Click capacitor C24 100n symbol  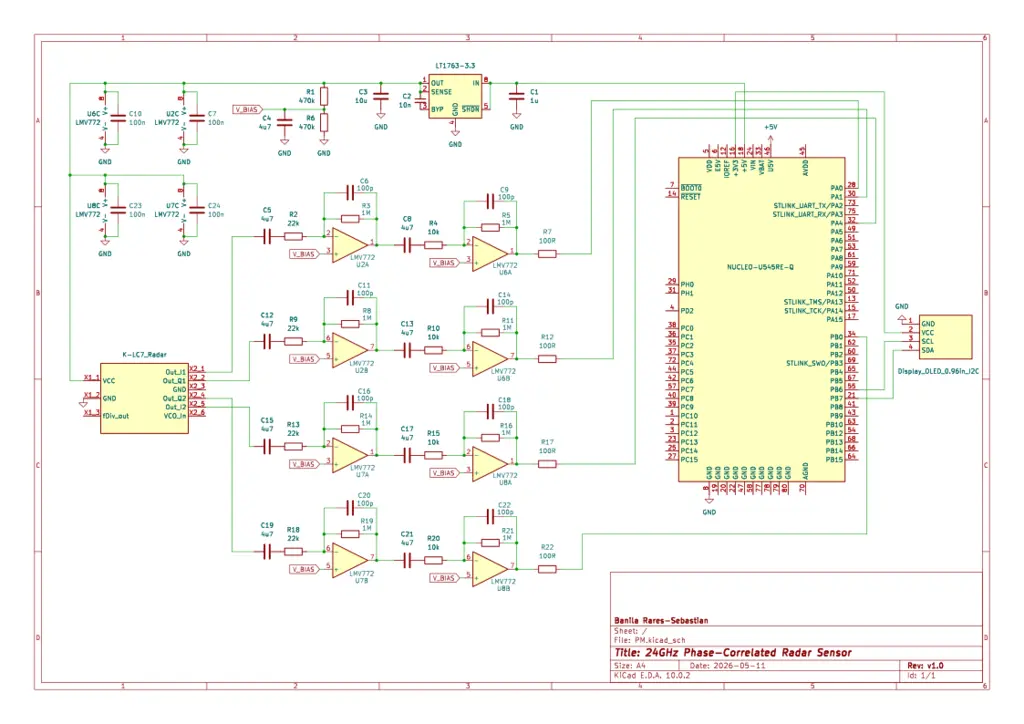[197, 210]
